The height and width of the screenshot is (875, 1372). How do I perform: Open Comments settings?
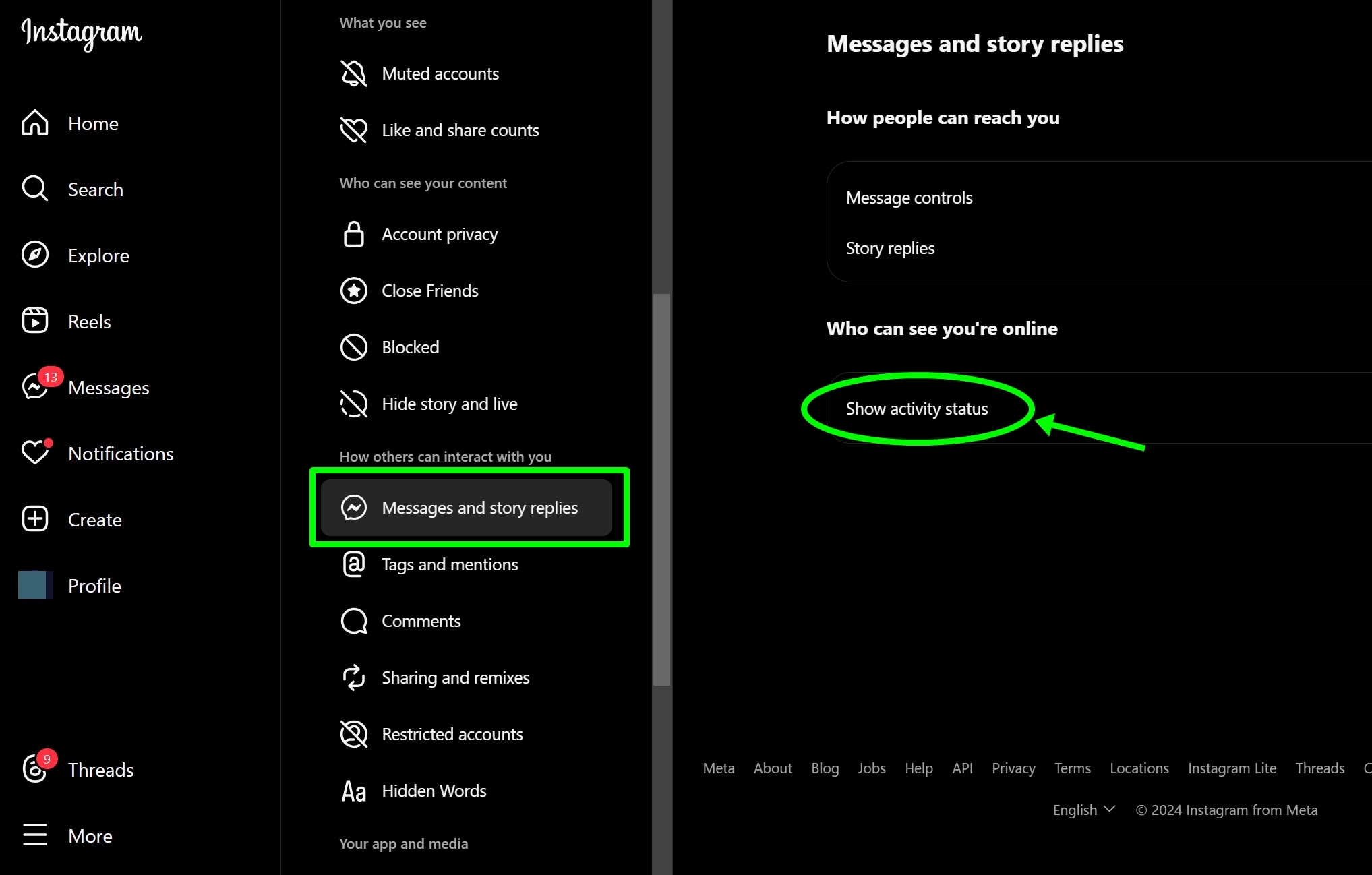click(x=467, y=621)
